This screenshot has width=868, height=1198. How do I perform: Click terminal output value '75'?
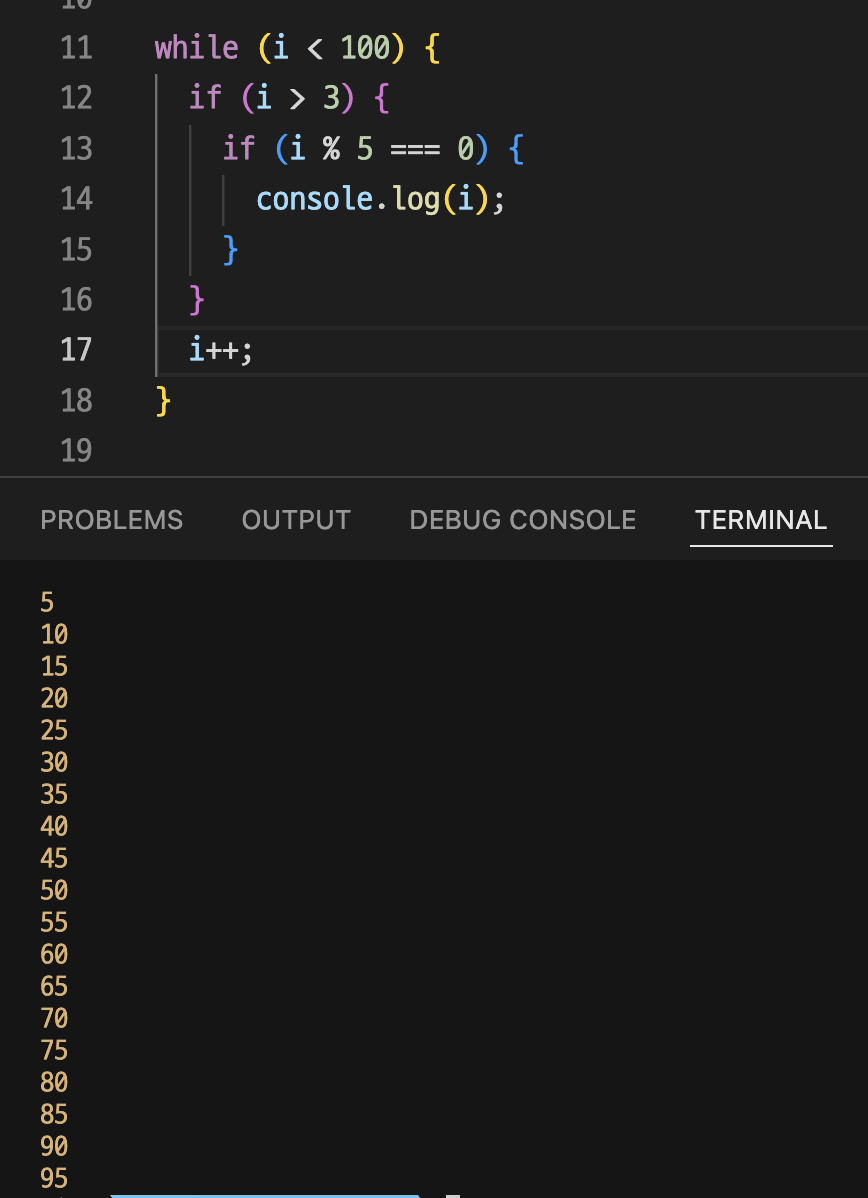pos(54,1051)
